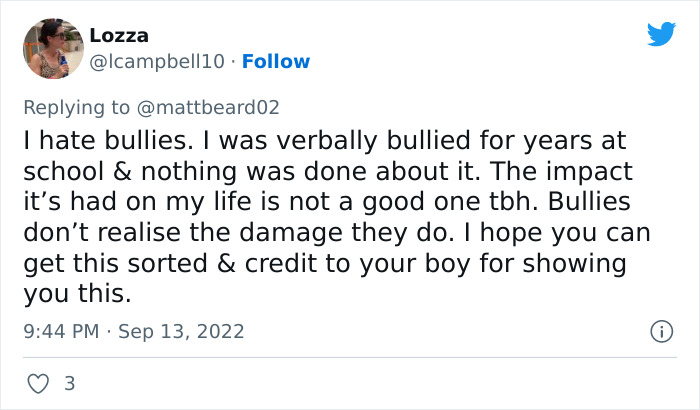Screen dimensions: 700x410
Task: Click the final words 'you this.'
Action: point(75,297)
